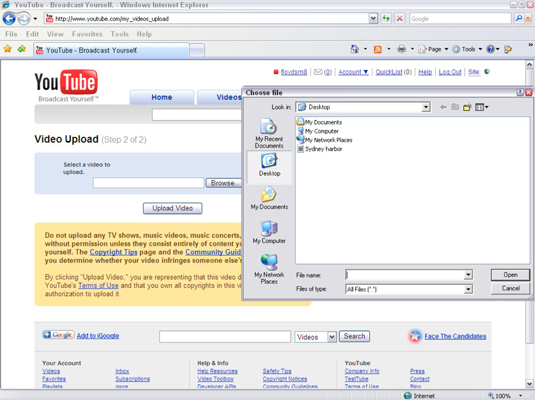Screen dimensions: 535x400
Task: Click the Refresh page icon
Action: click(x=386, y=18)
